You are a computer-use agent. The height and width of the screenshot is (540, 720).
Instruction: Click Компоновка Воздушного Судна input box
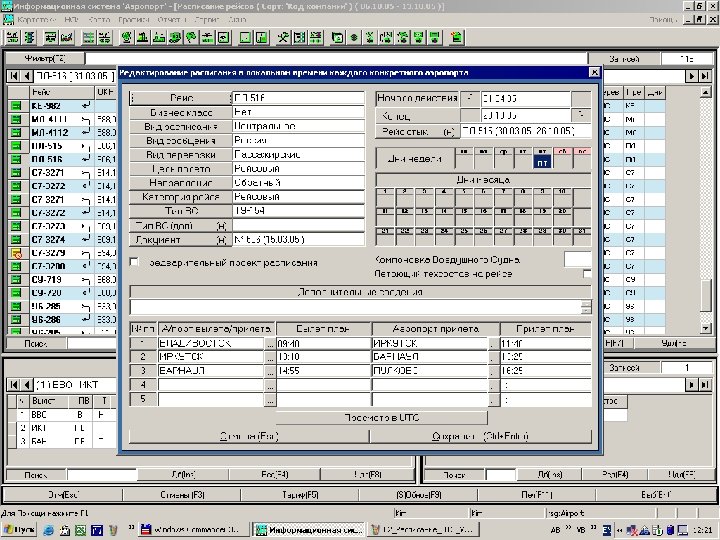click(x=577, y=259)
